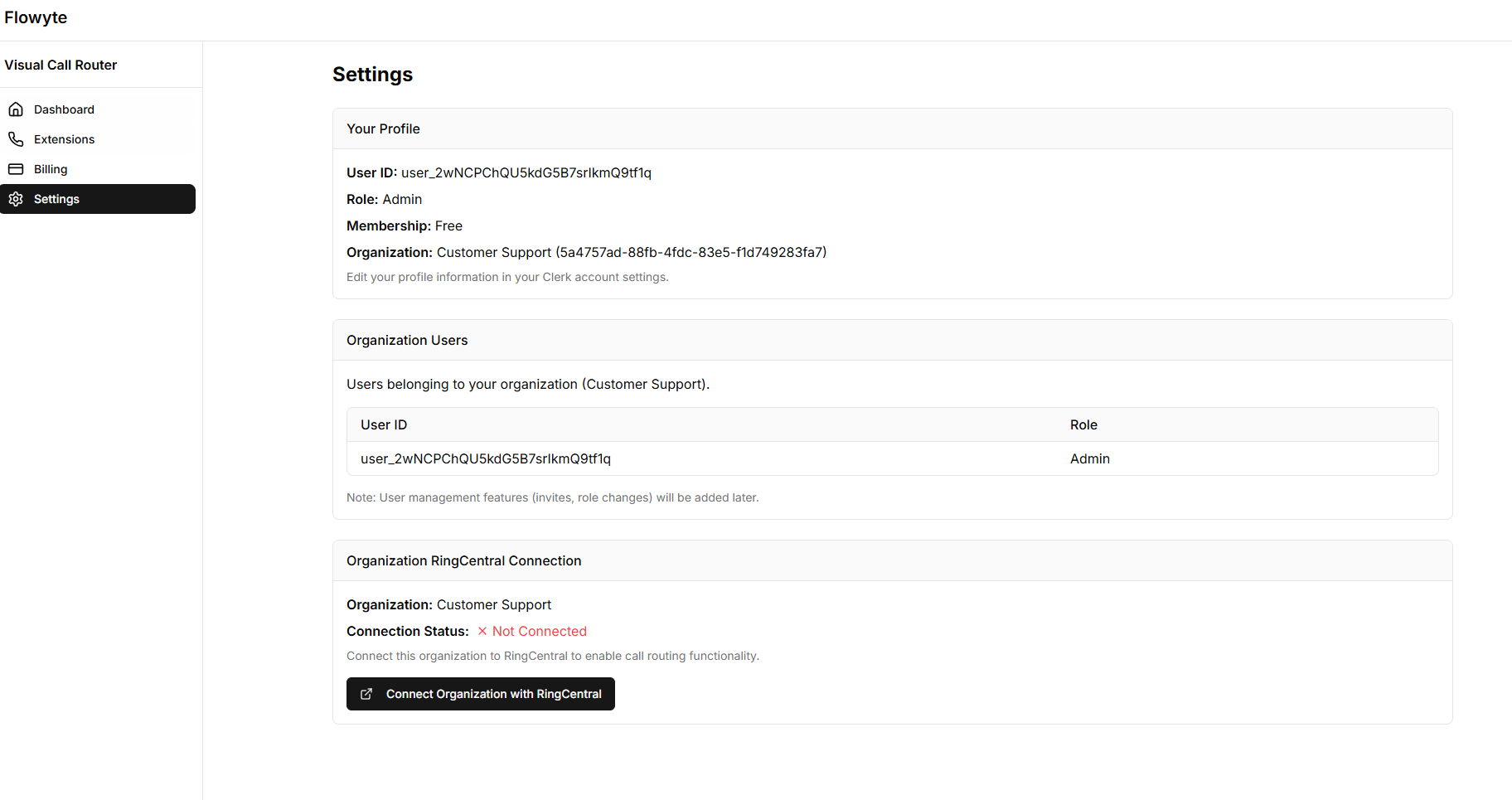Click the Extensions phone icon
The image size is (1512, 800).
point(16,139)
